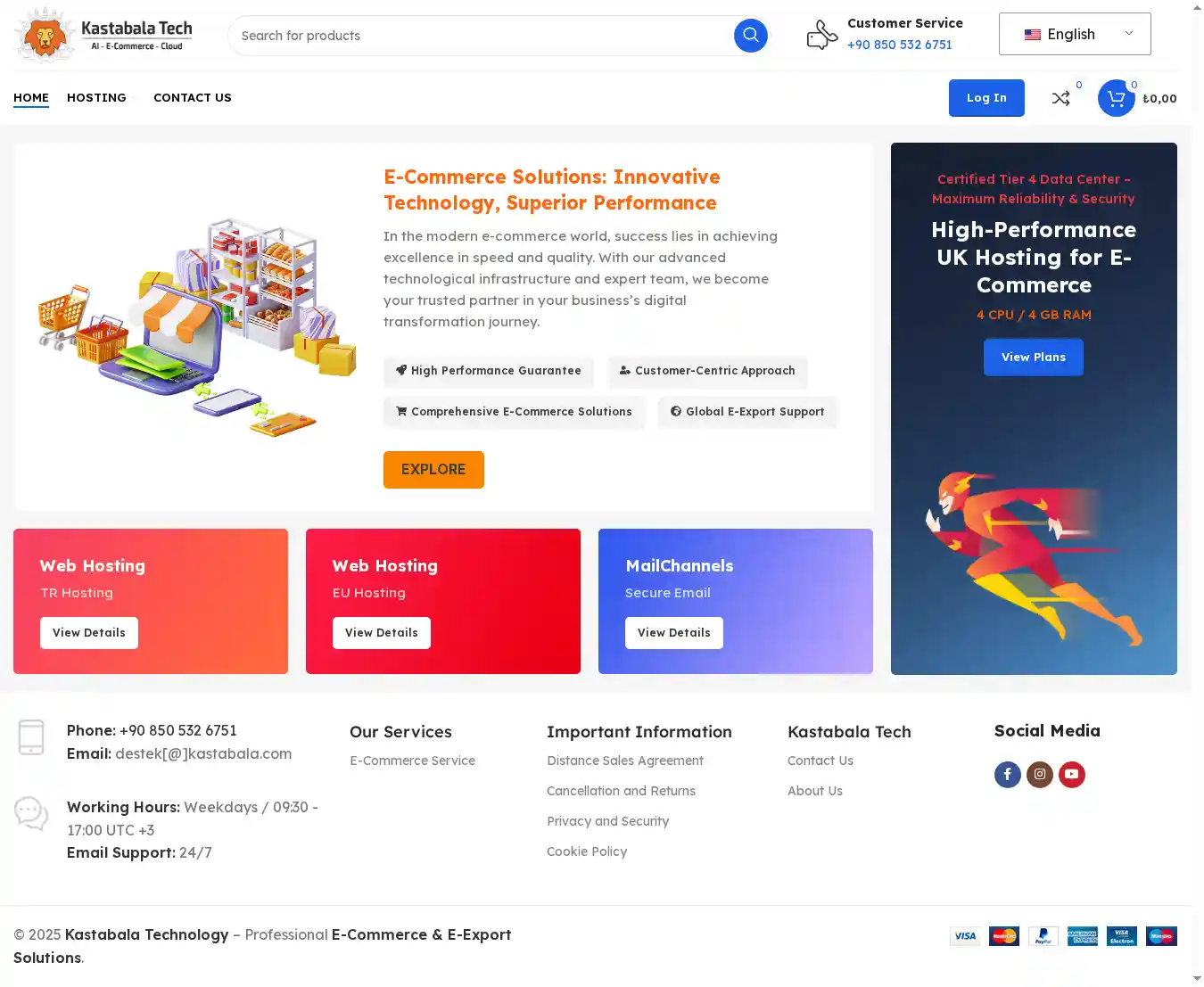Image resolution: width=1204 pixels, height=987 pixels.
Task: Go to the Contact Us menu item
Action: click(192, 98)
